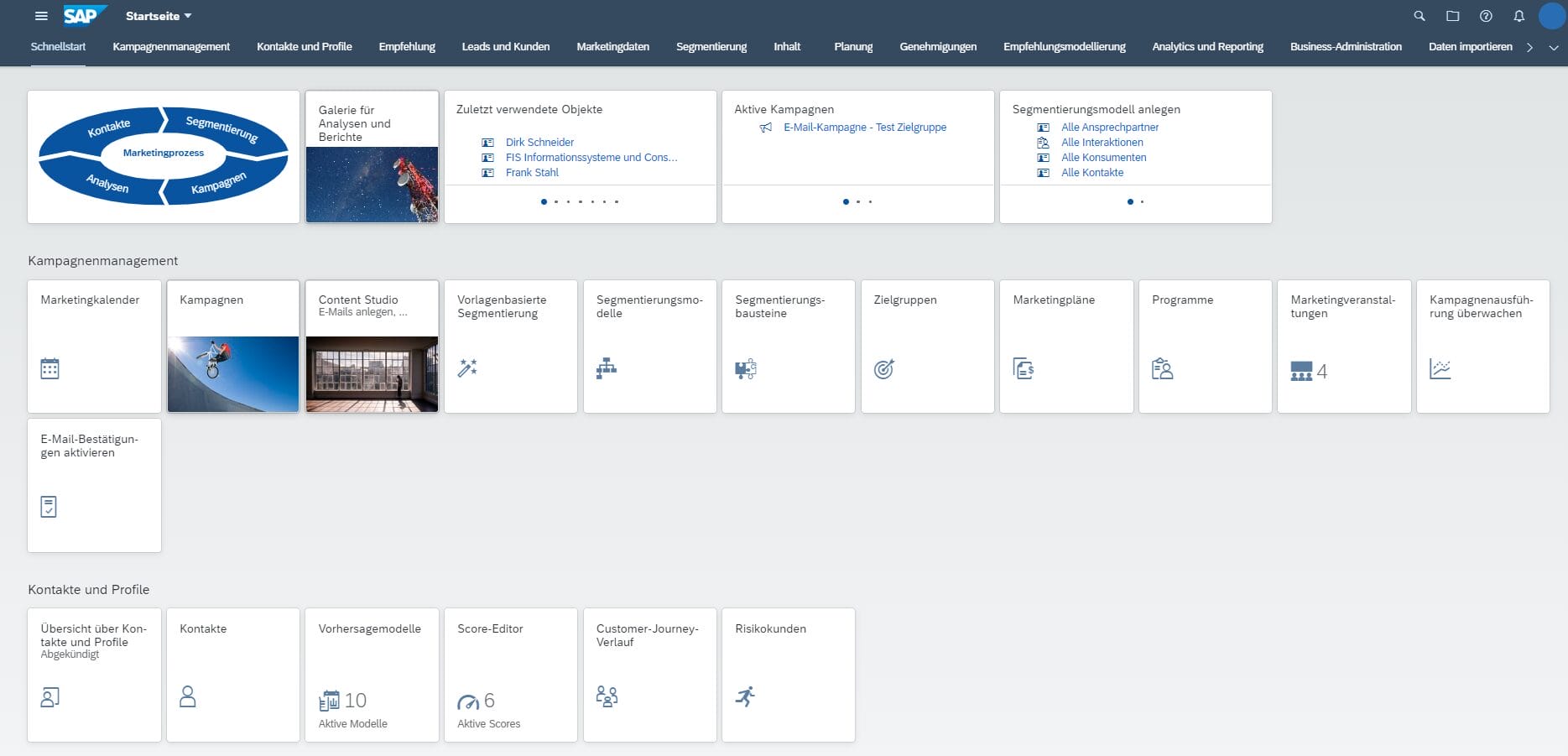Open Business-Administration tab
The height and width of the screenshot is (756, 1568).
click(1346, 47)
